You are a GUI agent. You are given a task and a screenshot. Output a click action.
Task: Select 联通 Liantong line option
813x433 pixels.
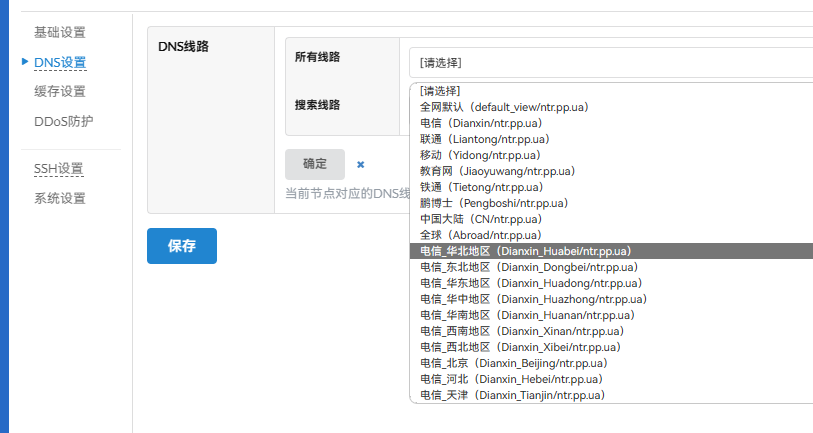pyautogui.click(x=485, y=139)
